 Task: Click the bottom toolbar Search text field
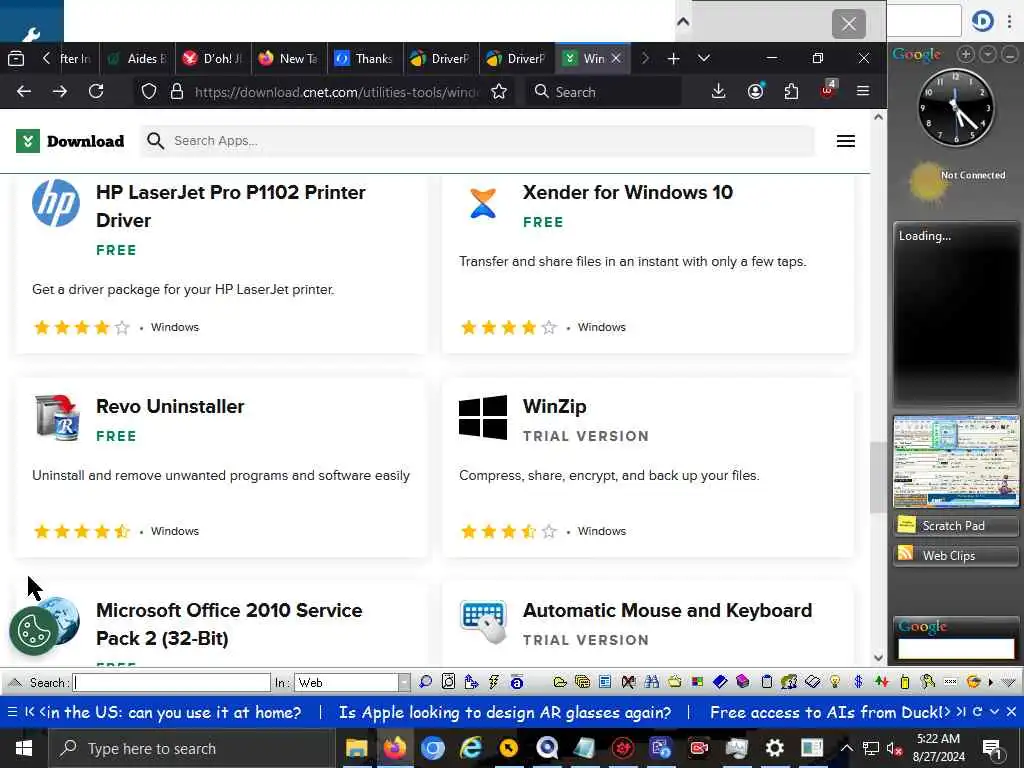[x=172, y=682]
